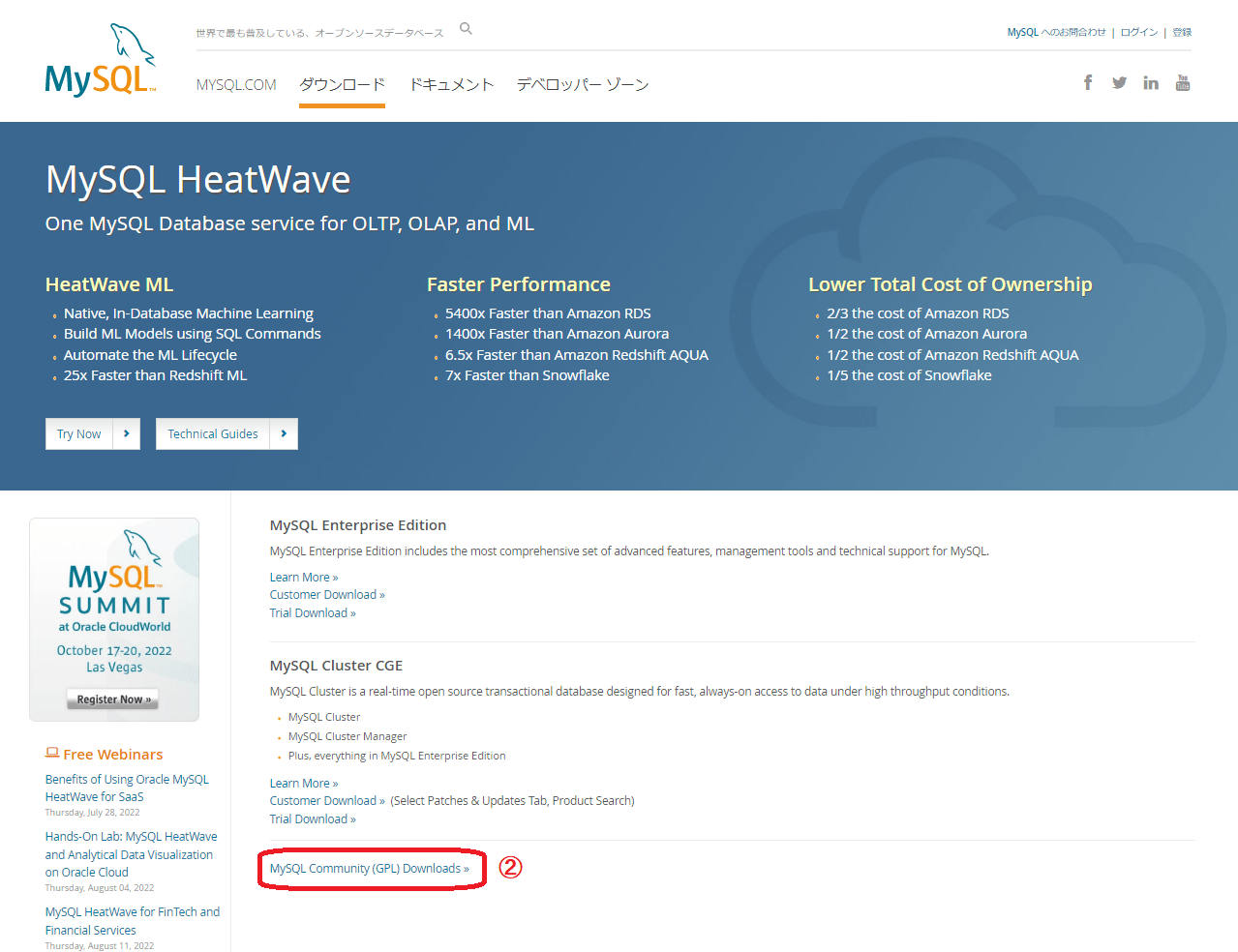1238x952 pixels.
Task: Click '25x Faster than Redshift ML' text
Action: [x=156, y=375]
